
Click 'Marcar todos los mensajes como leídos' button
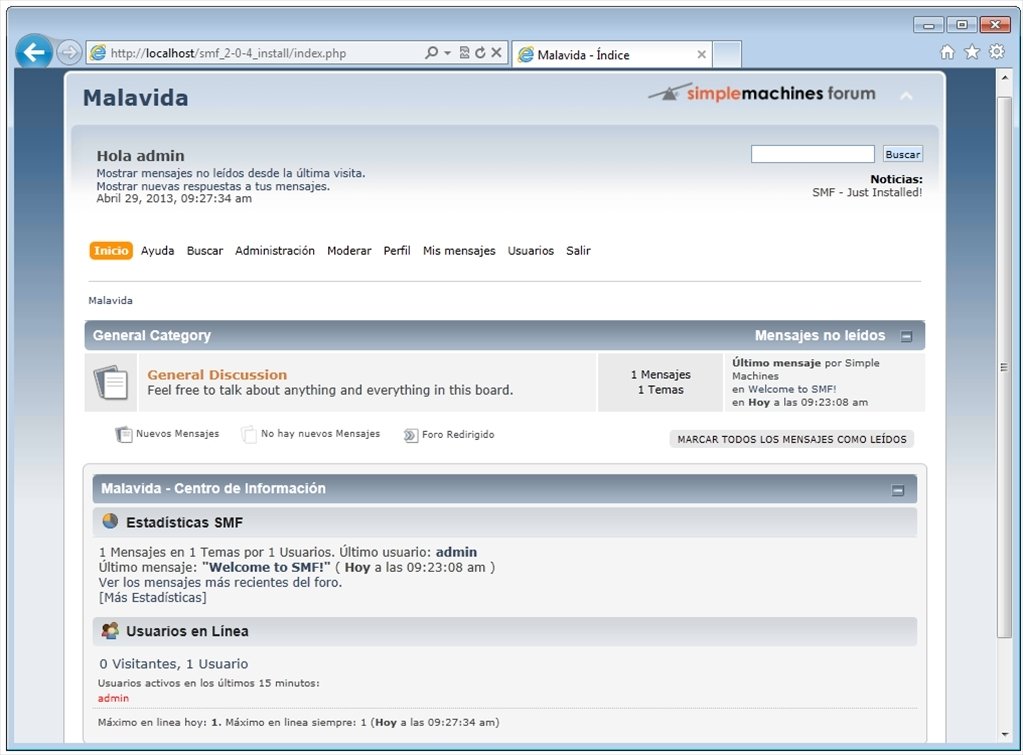point(791,439)
